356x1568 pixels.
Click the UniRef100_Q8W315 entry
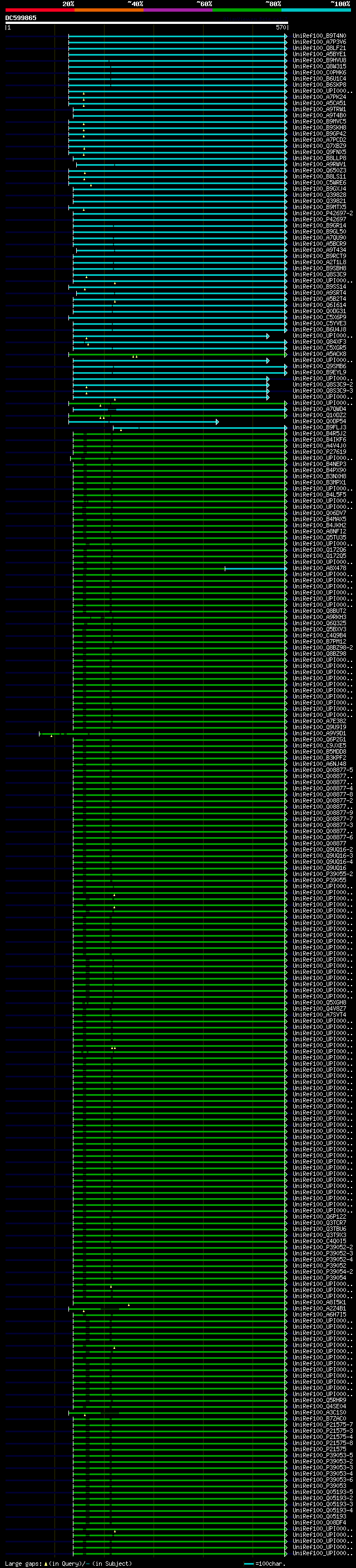pos(319,66)
